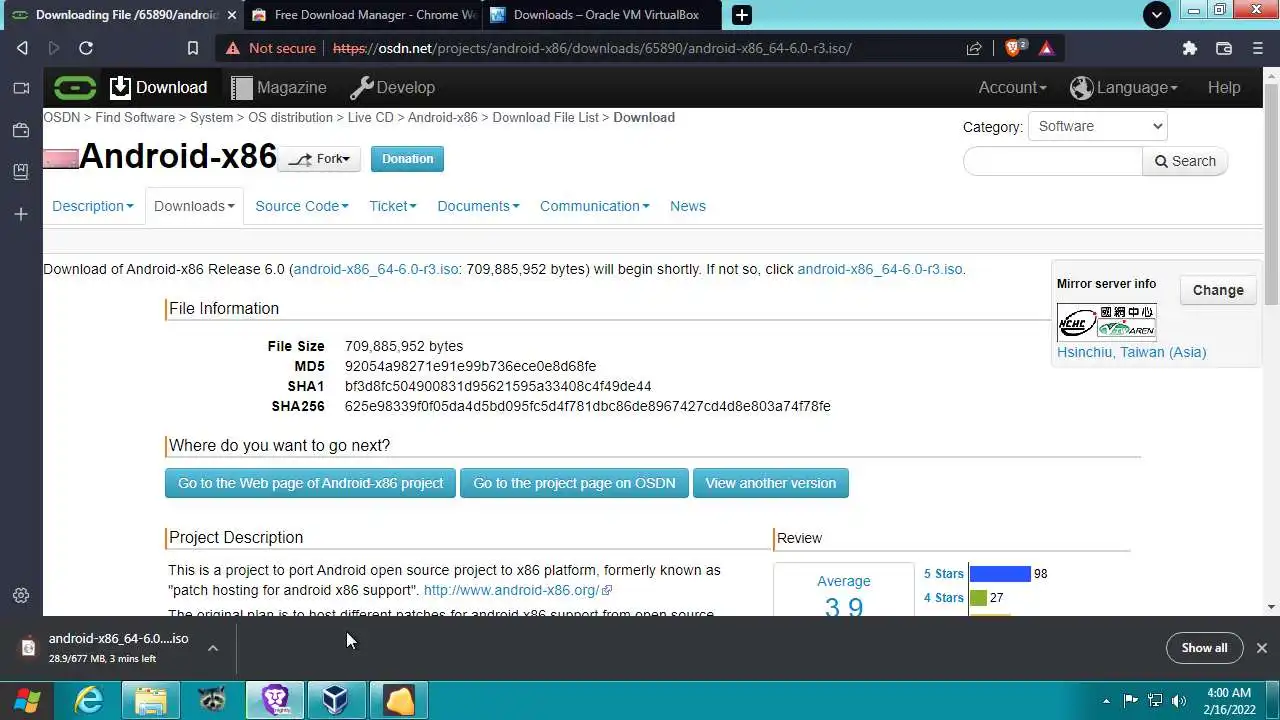
Task: Expand the android-x86 iso download options
Action: tap(213, 648)
